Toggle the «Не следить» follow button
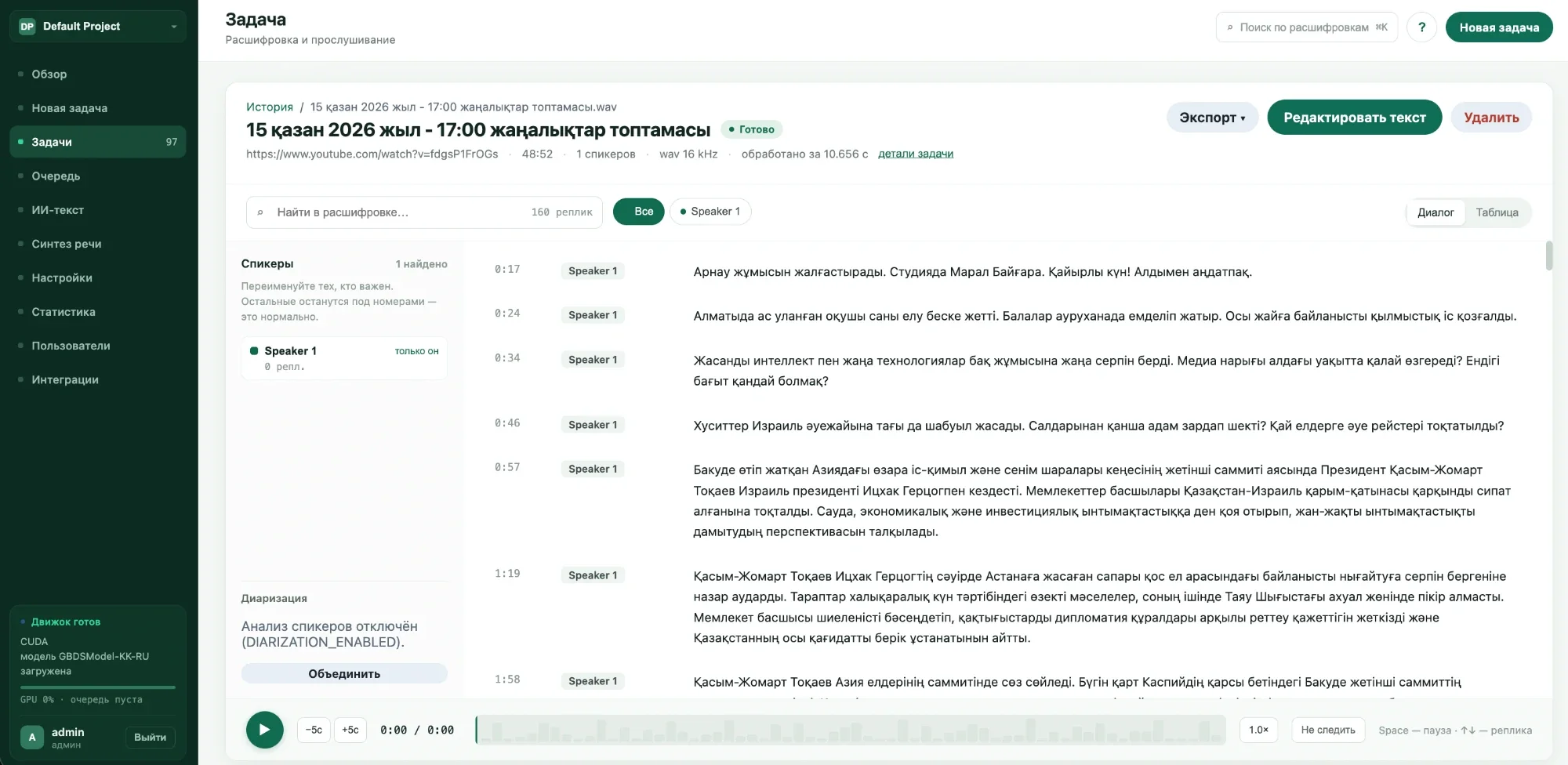The image size is (1568, 765). (x=1328, y=730)
